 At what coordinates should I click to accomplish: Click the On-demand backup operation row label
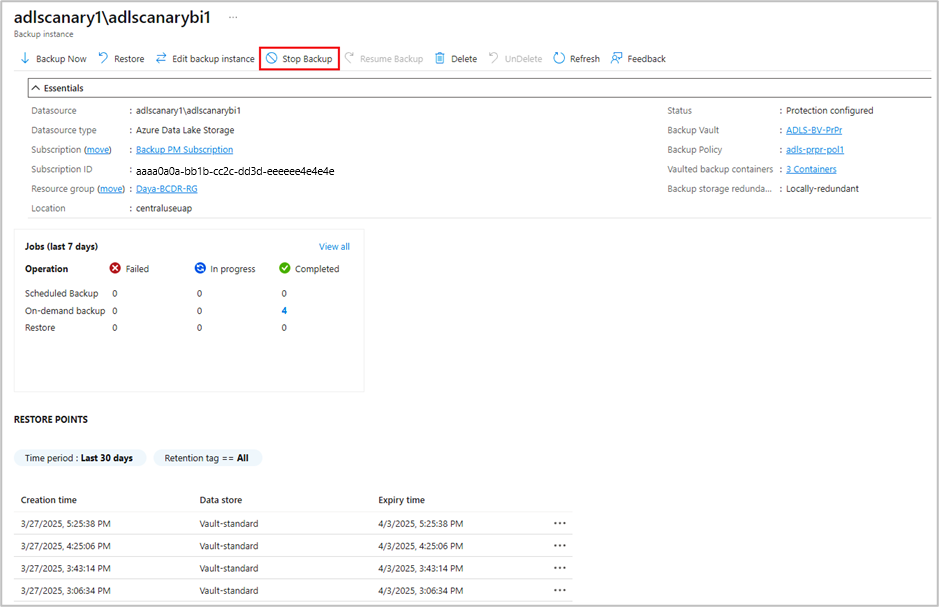pyautogui.click(x=65, y=311)
